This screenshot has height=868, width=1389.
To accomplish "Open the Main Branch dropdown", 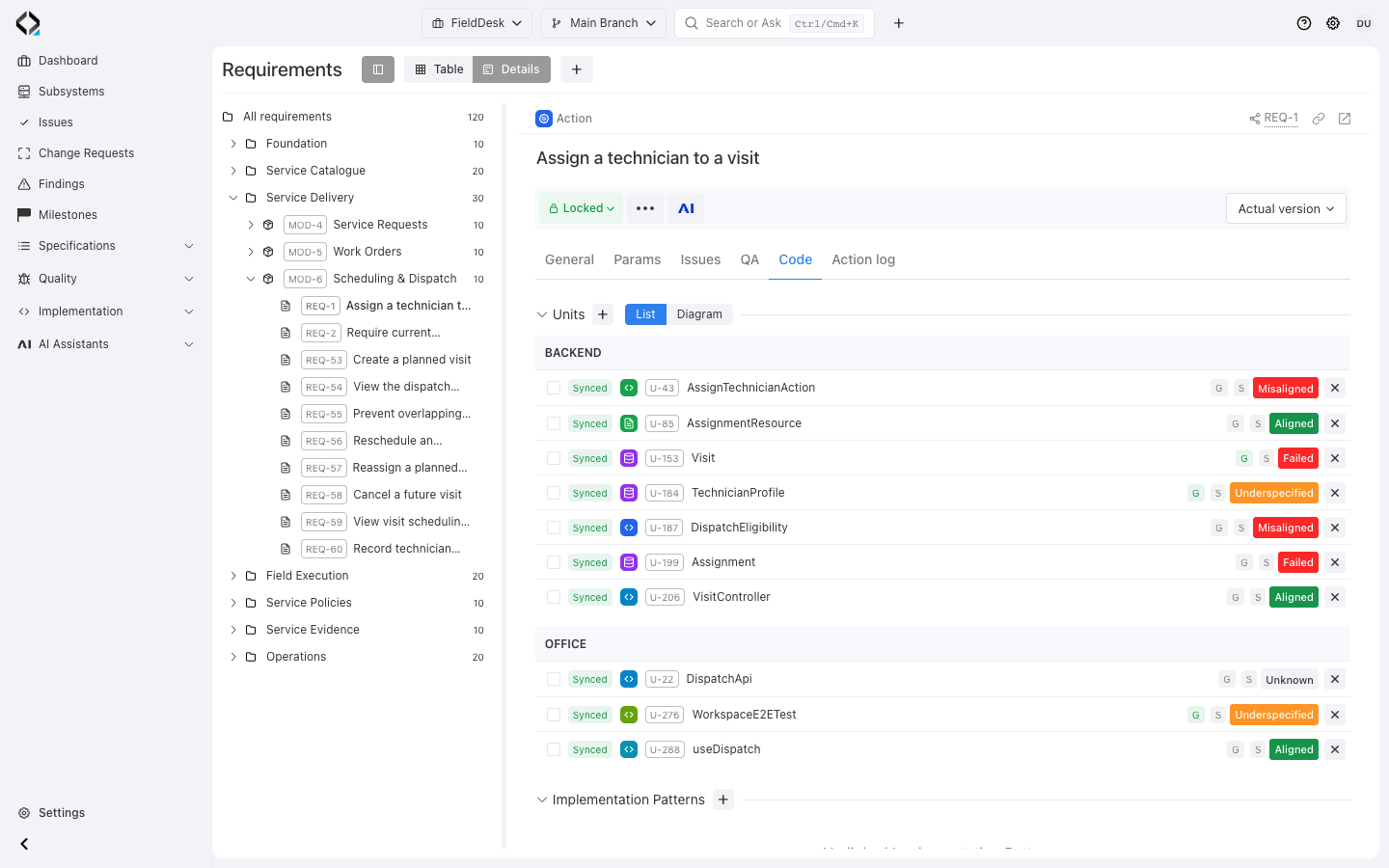I will coord(604,23).
